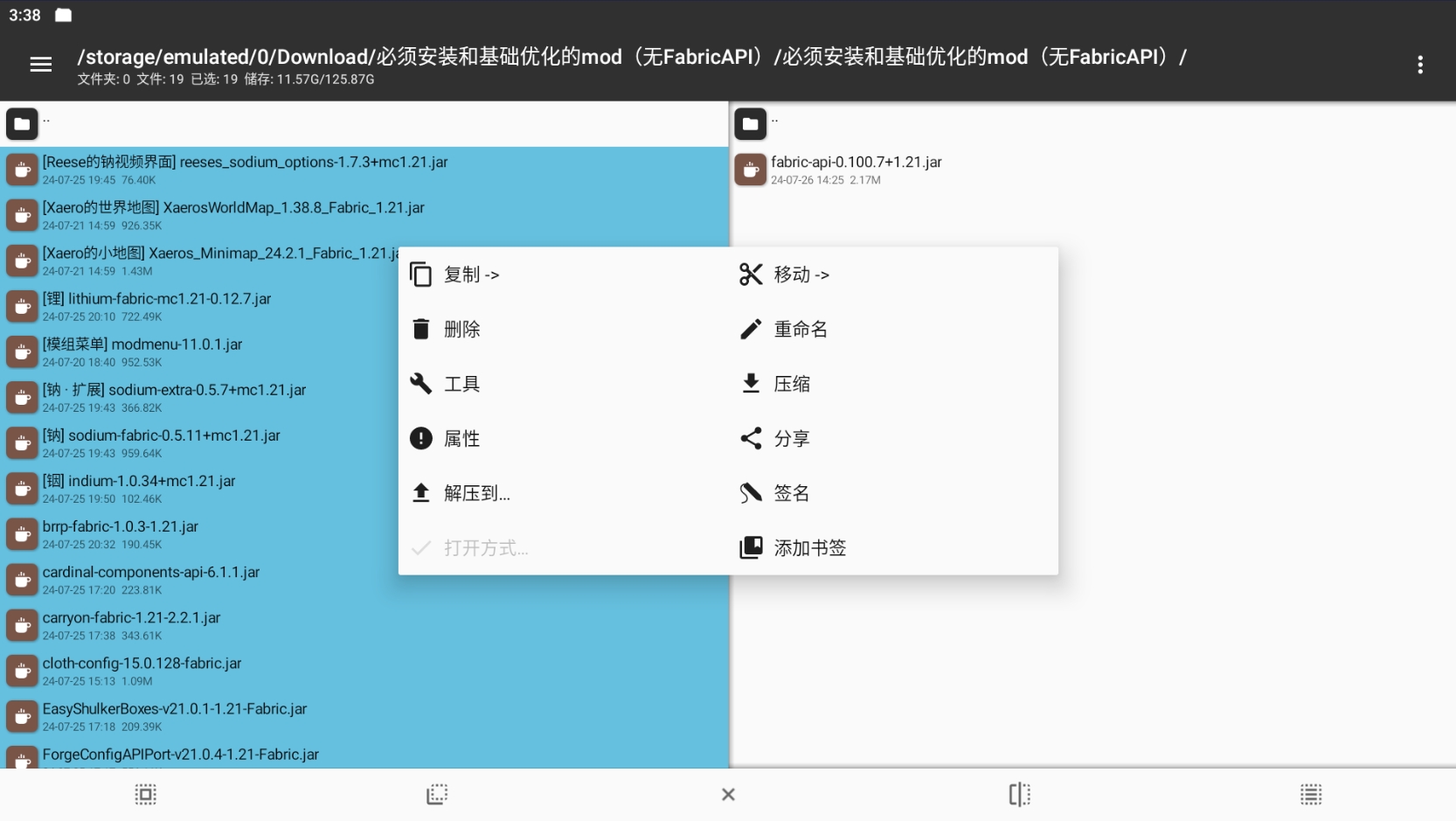Image resolution: width=1456 pixels, height=821 pixels.
Task: Select 签名 in the context menu
Action: coord(893,493)
